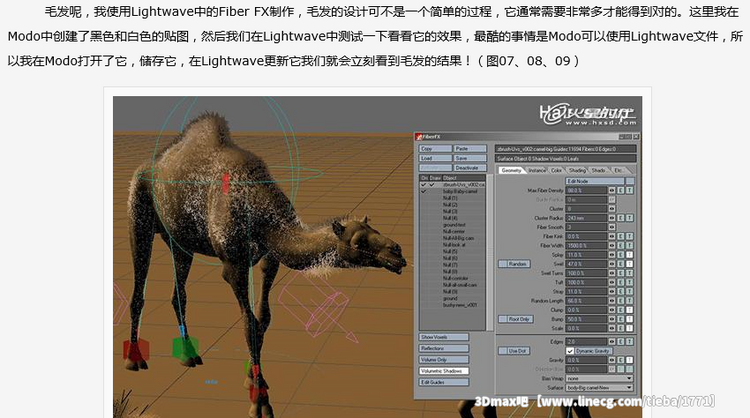Toggle On checkmark for baby camel object

point(423,191)
